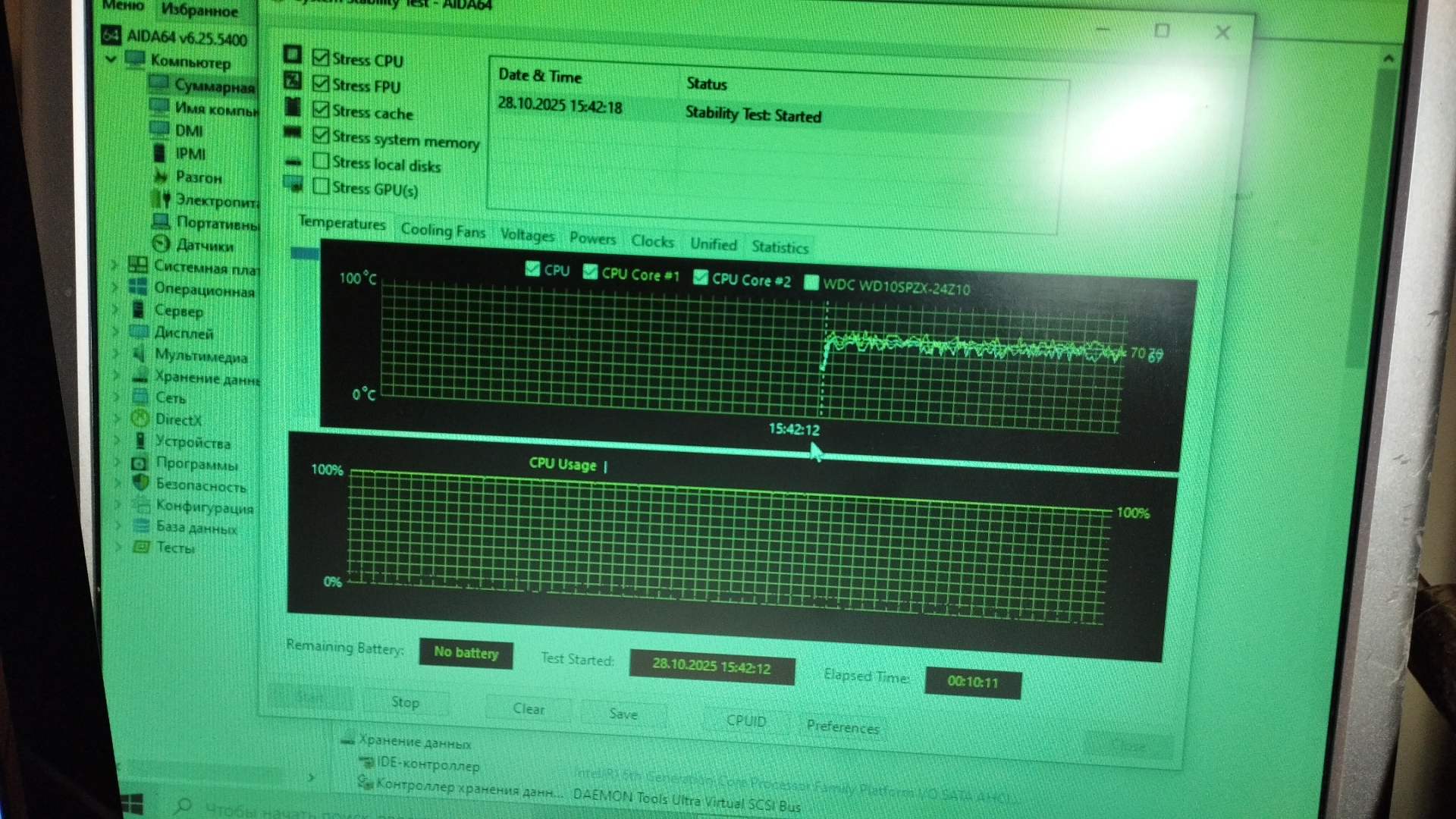Click the Windows Start button
This screenshot has height=819, width=1456.
coord(132,804)
